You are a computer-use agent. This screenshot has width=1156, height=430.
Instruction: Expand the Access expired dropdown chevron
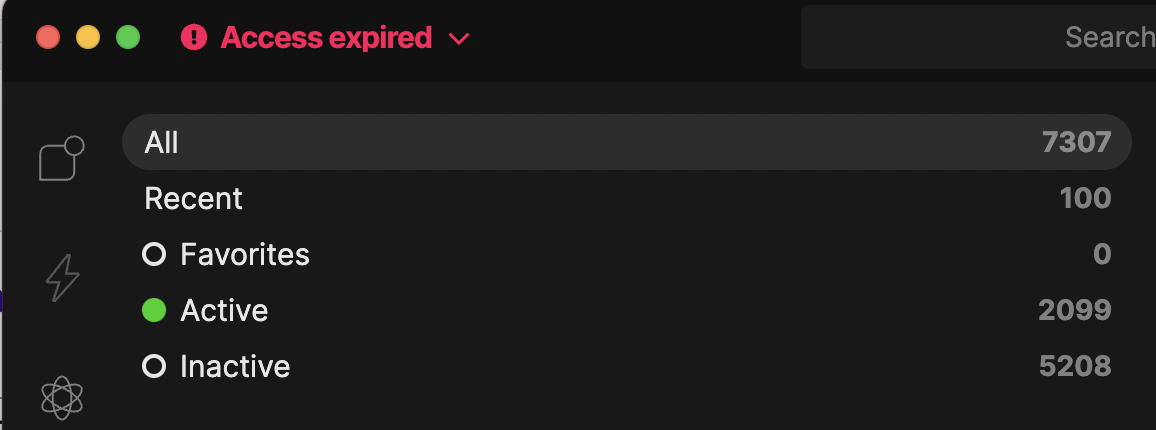(459, 39)
